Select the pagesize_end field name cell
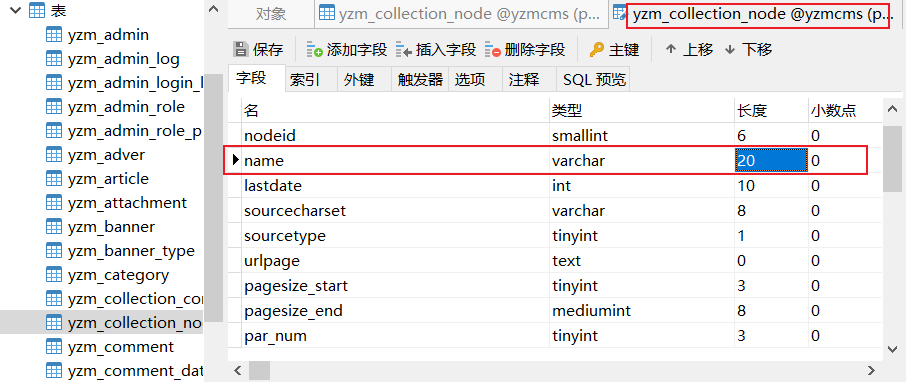Image resolution: width=918 pixels, height=382 pixels. click(x=396, y=311)
